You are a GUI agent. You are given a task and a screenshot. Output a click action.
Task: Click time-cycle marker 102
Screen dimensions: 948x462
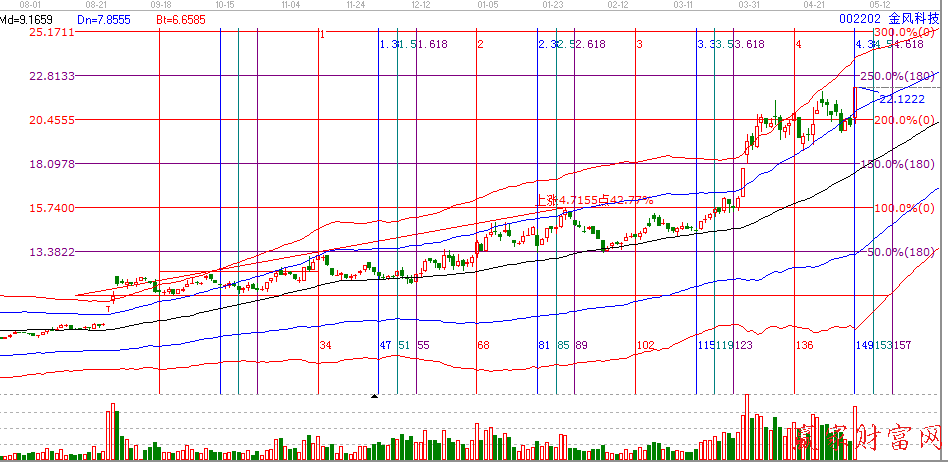point(645,344)
